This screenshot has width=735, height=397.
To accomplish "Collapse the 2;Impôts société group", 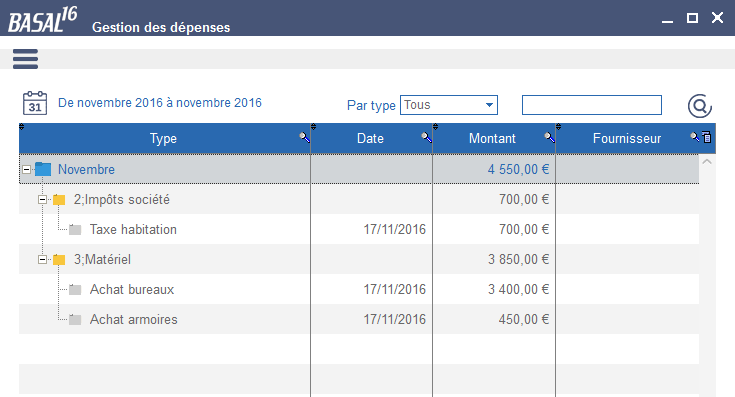I will [x=42, y=200].
